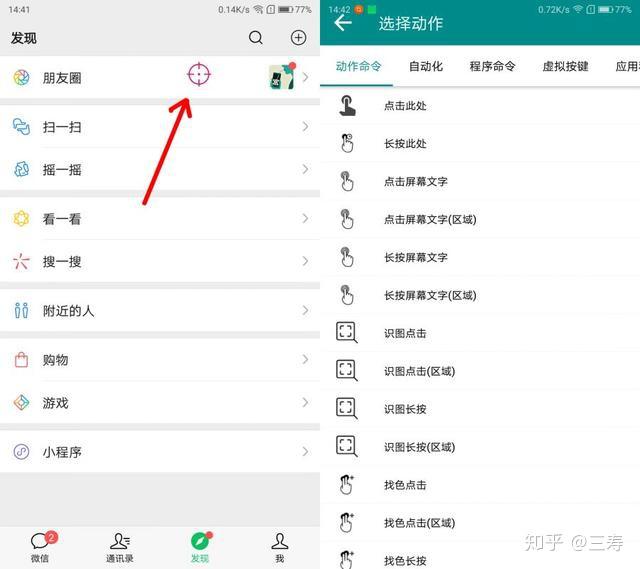Click the 摇一摇 shake icon
The height and width of the screenshot is (569, 640).
(x=21, y=169)
